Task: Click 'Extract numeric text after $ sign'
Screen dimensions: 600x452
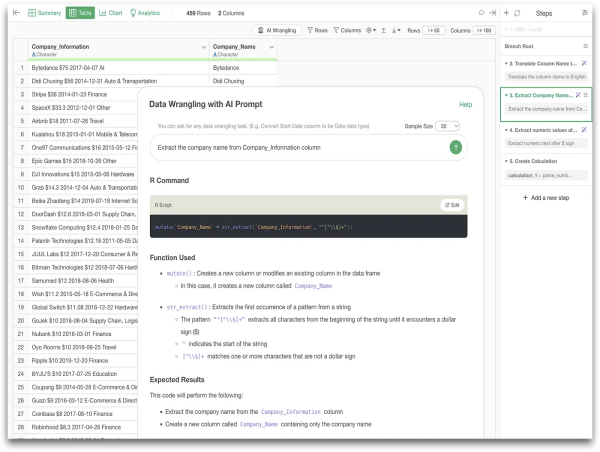Action: (546, 143)
